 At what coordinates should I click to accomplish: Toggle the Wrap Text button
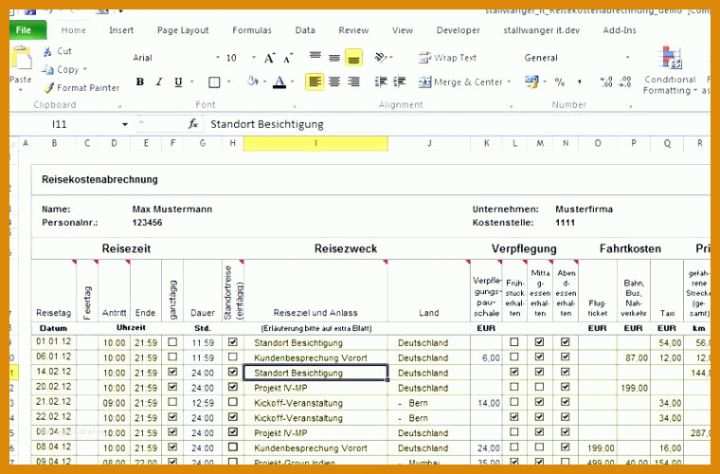447,58
